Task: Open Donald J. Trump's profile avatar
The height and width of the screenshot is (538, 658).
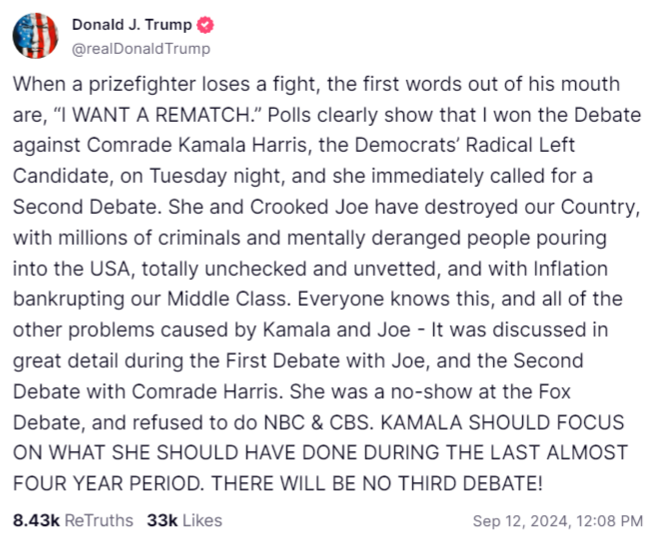Action: click(35, 36)
